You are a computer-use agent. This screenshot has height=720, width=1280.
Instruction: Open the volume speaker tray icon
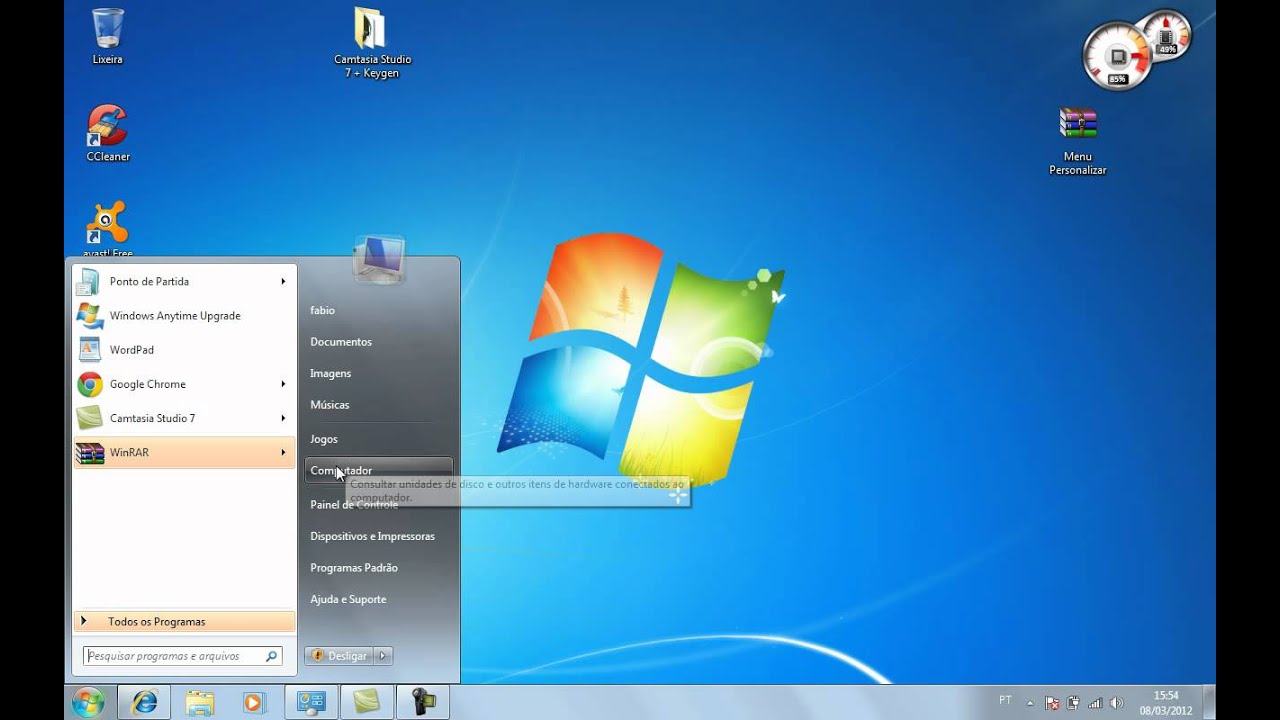[1117, 703]
